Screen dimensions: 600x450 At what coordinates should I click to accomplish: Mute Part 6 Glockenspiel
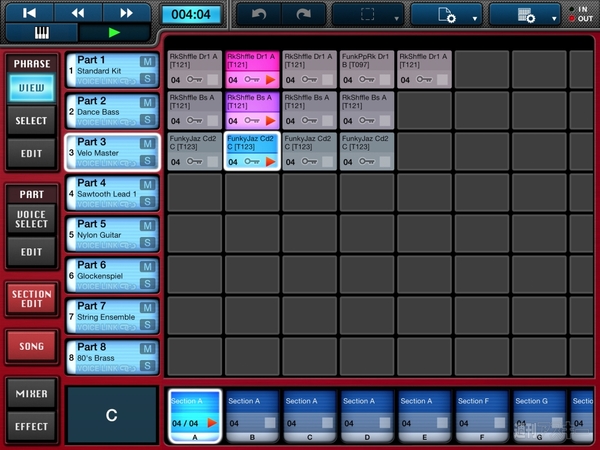147,267
